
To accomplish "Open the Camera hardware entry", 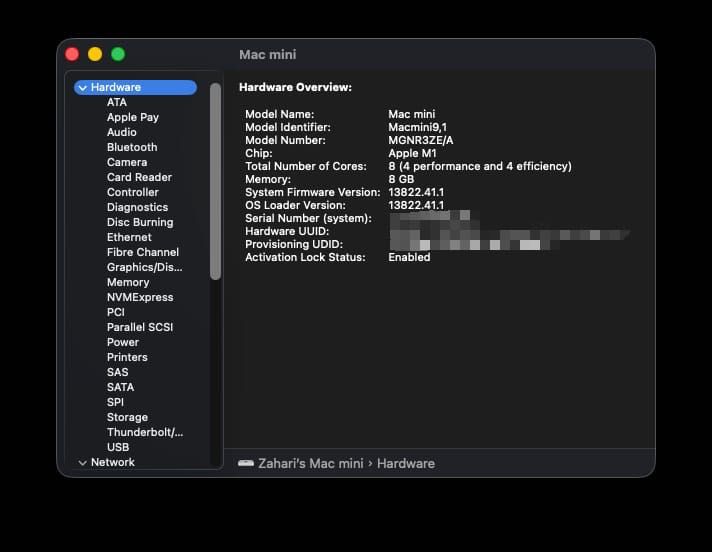I will click(x=127, y=162).
